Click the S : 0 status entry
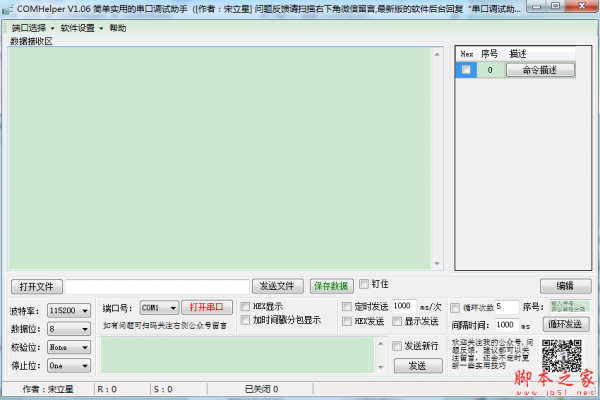 [163, 389]
